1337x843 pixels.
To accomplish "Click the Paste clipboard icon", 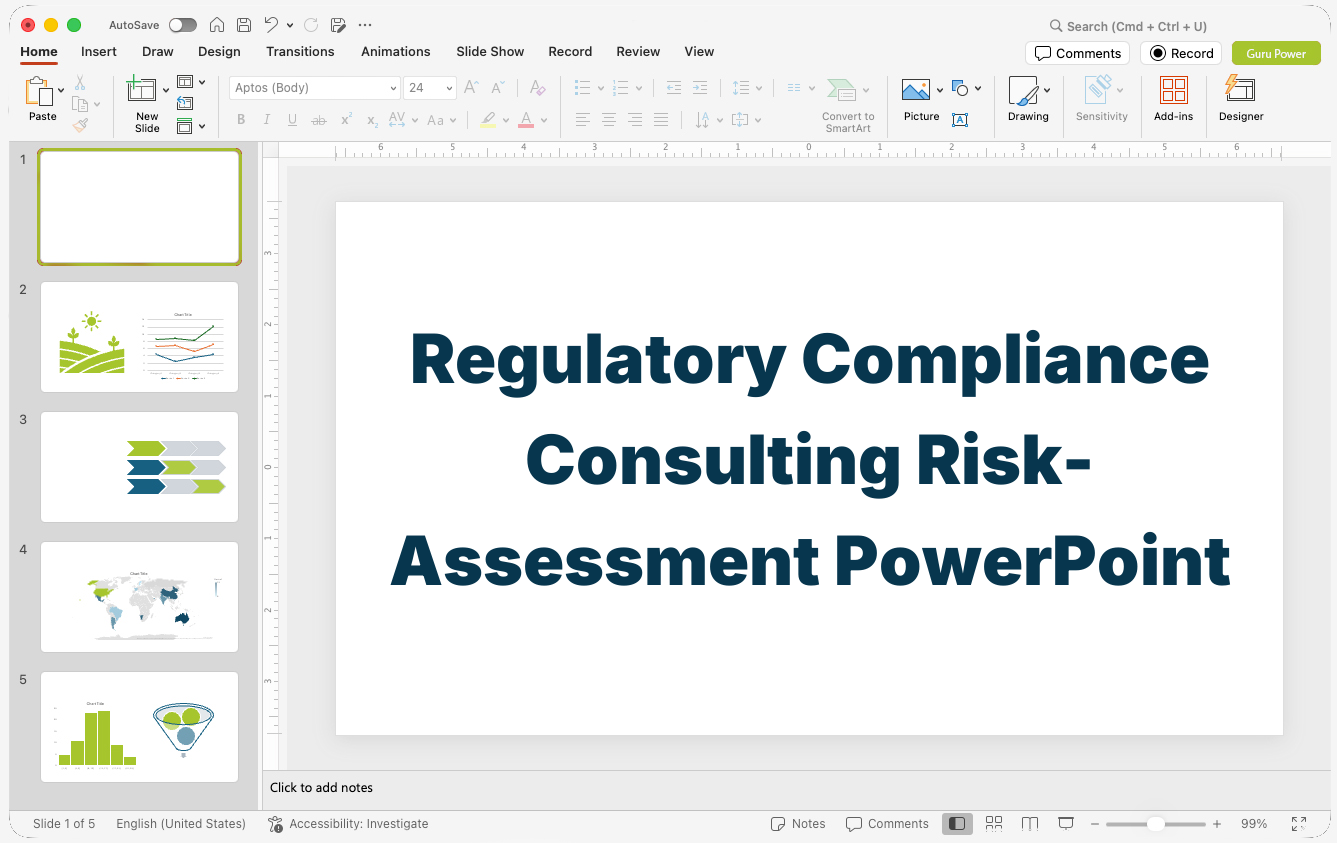I will click(x=39, y=92).
